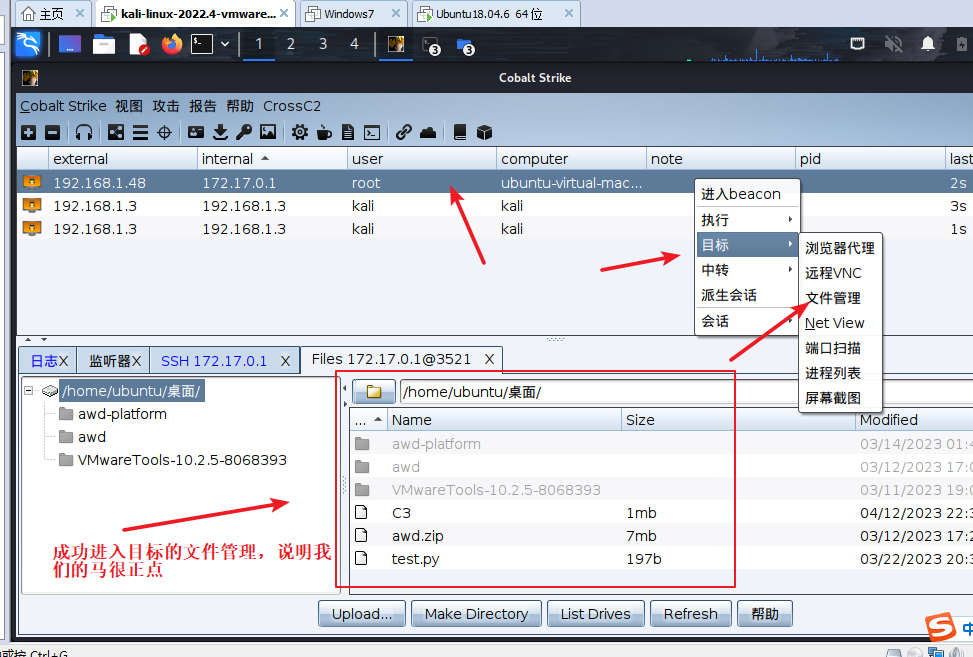The height and width of the screenshot is (657, 973).
Task: Open the 报告 menu
Action: click(203, 106)
